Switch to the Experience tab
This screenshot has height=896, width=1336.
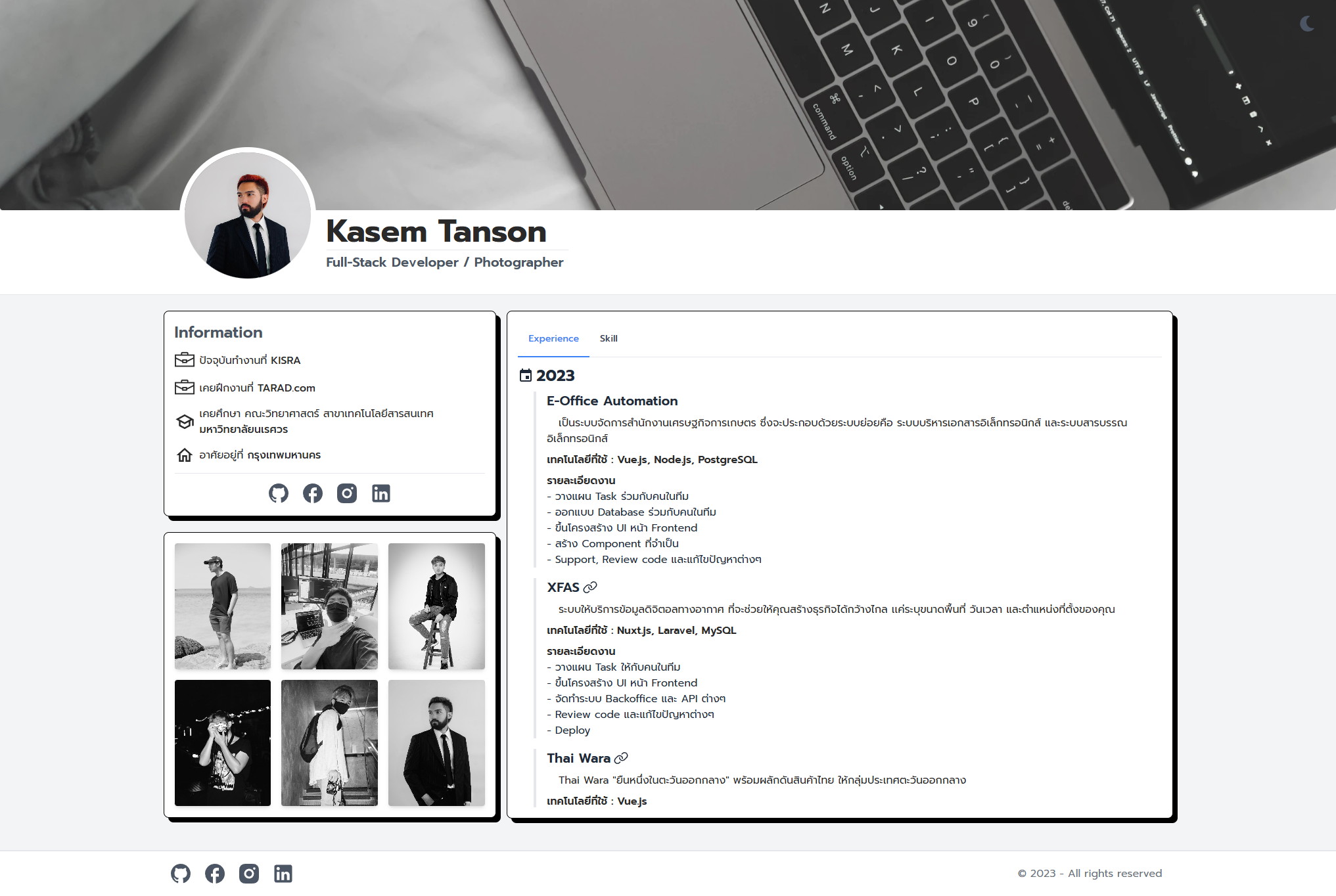(x=553, y=338)
